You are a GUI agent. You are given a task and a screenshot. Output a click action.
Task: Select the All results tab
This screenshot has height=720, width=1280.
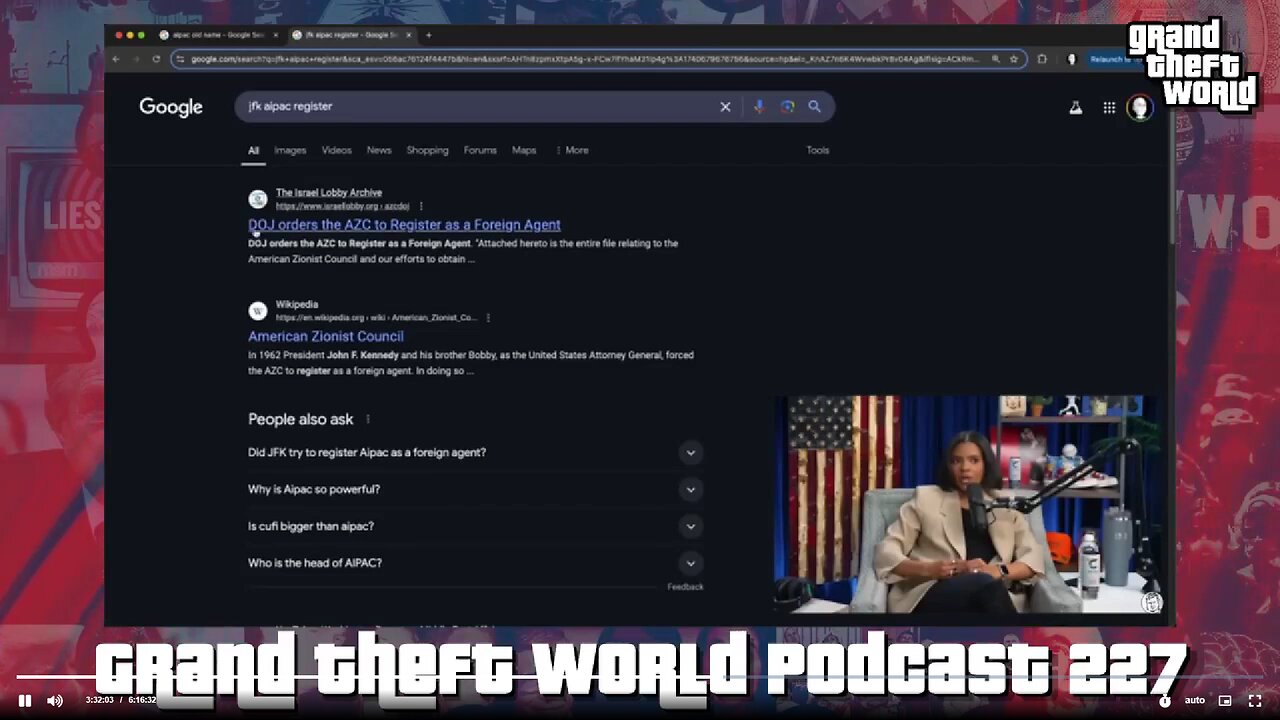click(253, 150)
